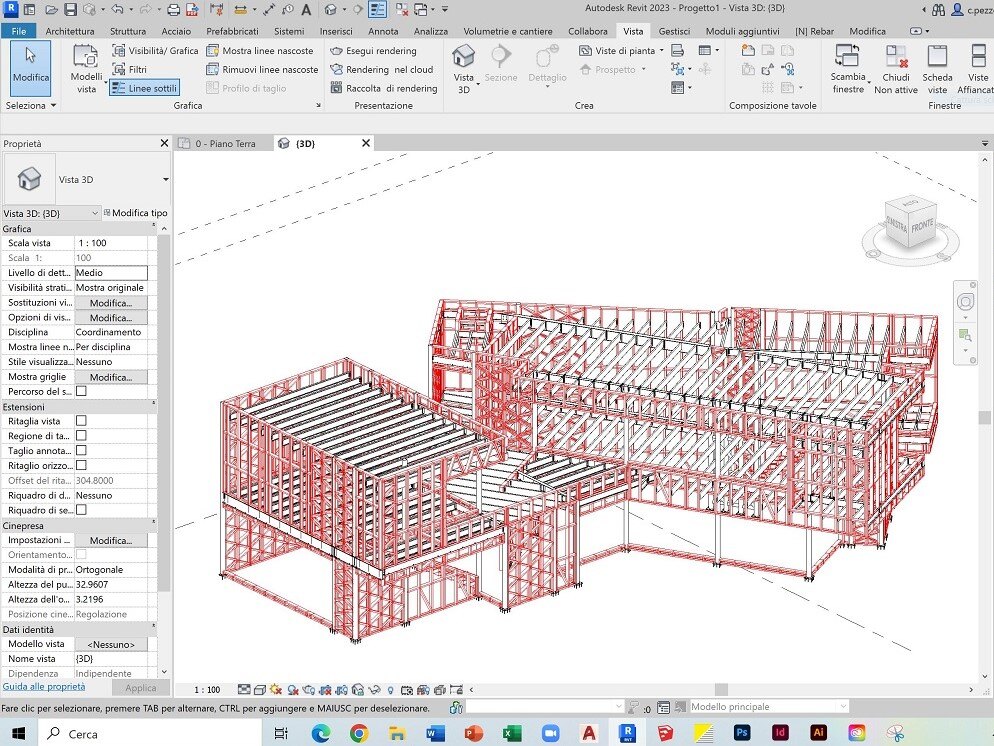Screen dimensions: 994x746
Task: Close the {3D} view tab
Action: tap(366, 143)
